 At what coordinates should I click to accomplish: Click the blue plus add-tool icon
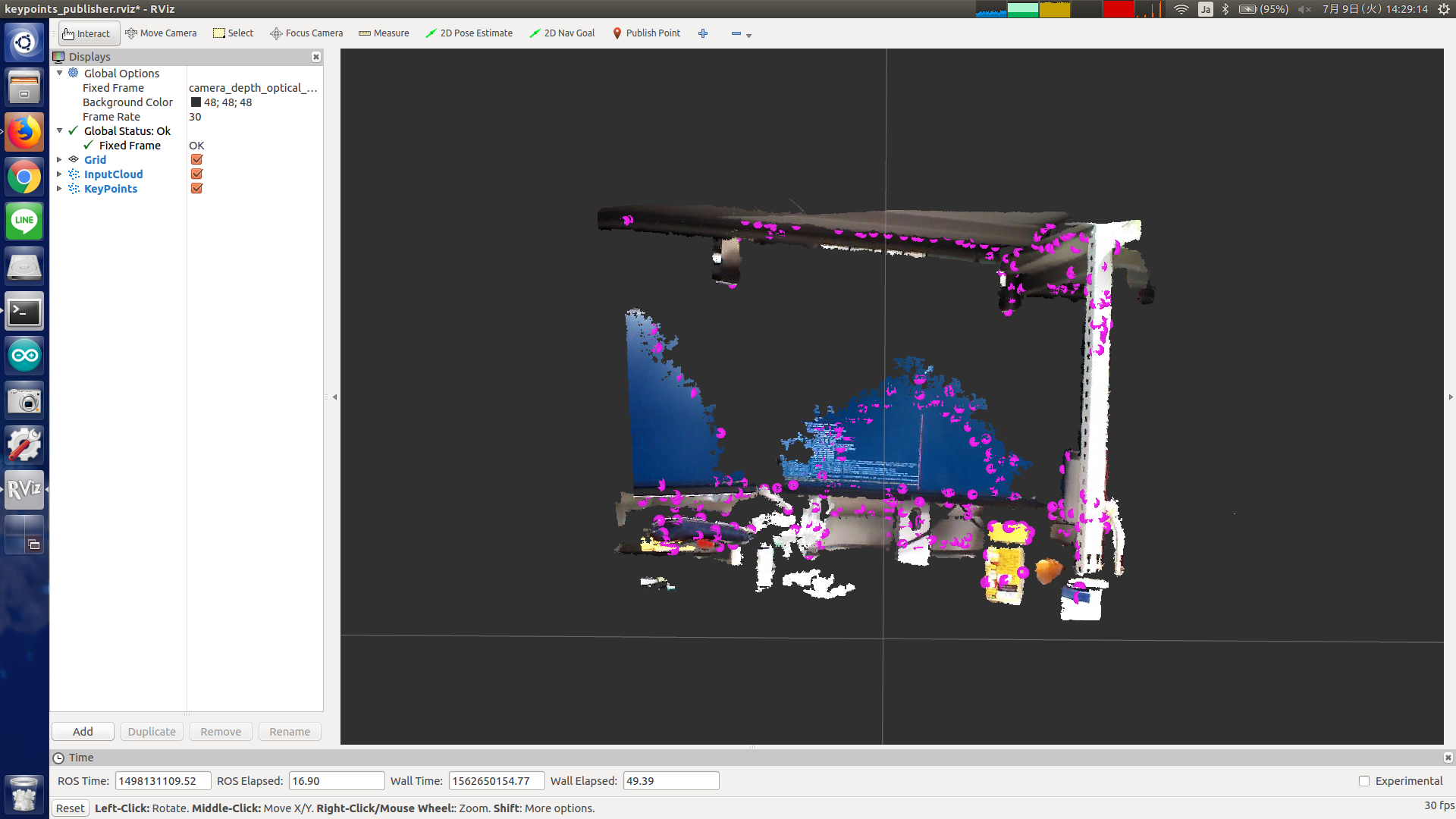pos(703,33)
